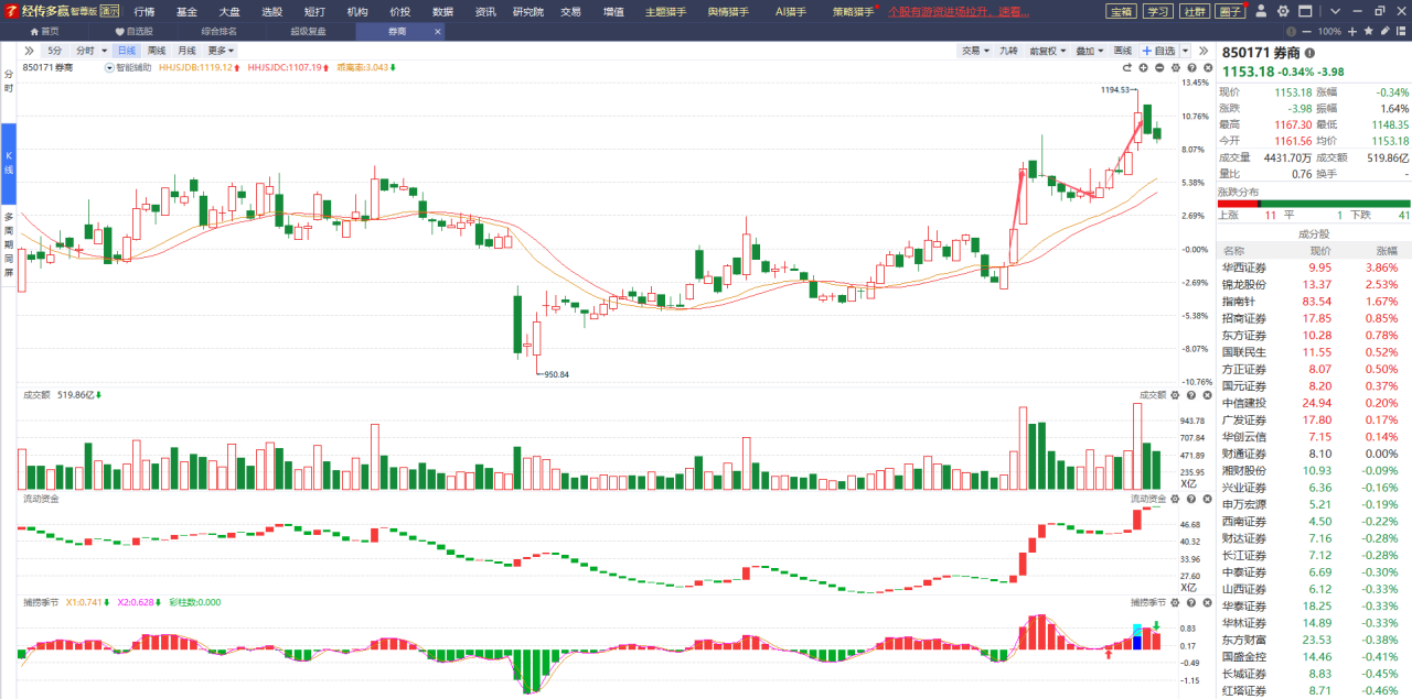Click the star favorite icon in the top bar

(1369, 31)
